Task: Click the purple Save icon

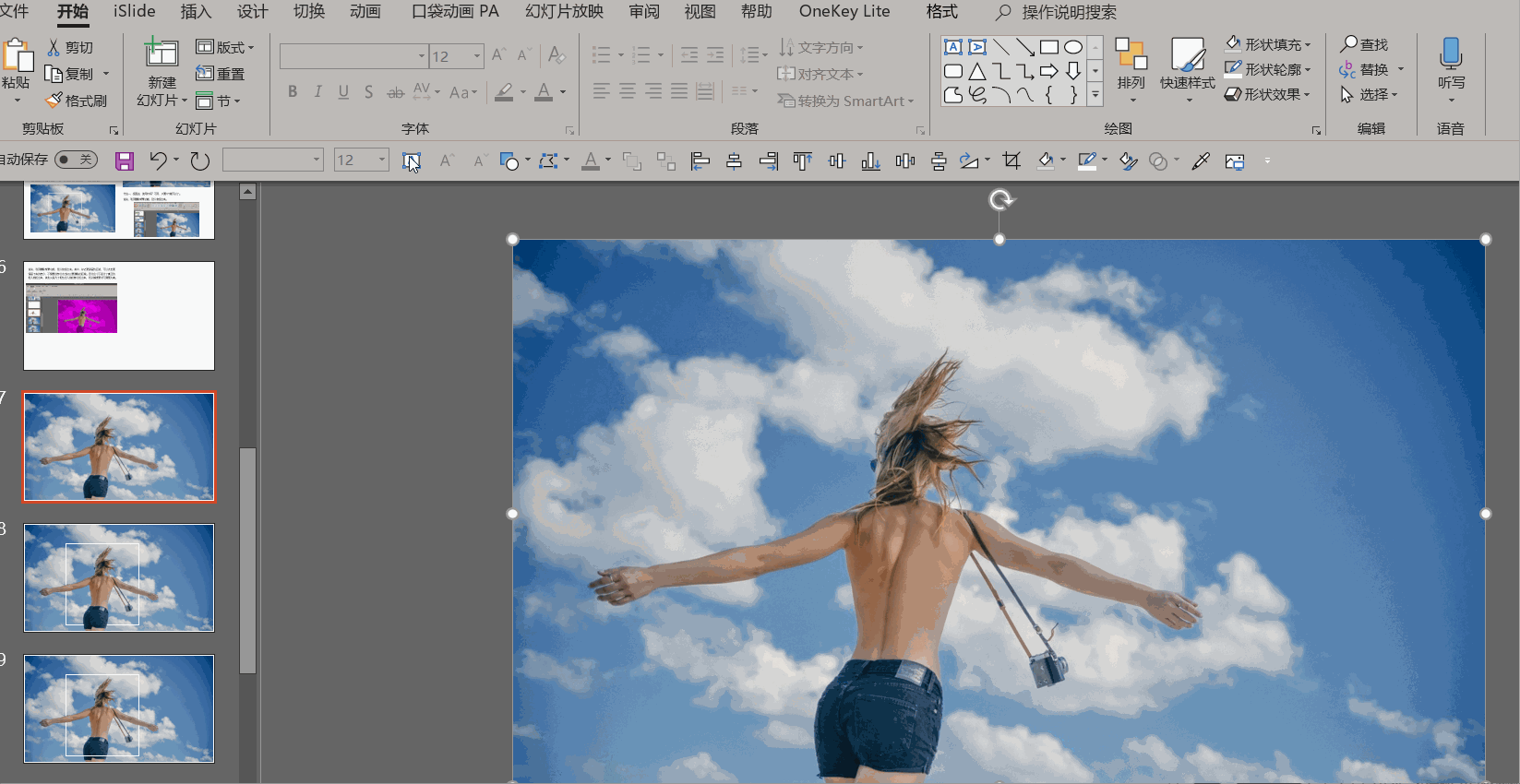Action: 125,161
